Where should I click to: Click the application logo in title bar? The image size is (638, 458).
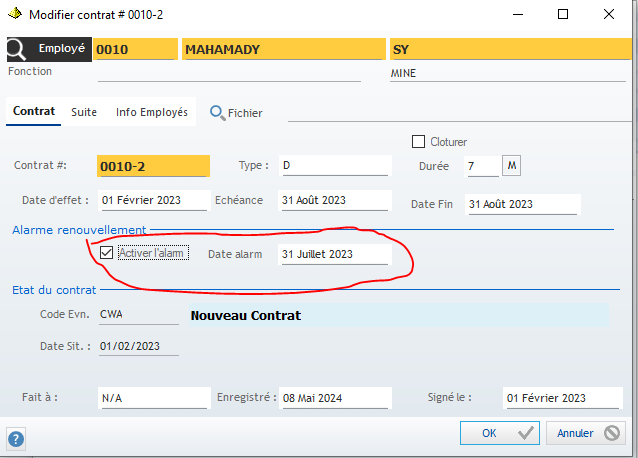(x=13, y=14)
